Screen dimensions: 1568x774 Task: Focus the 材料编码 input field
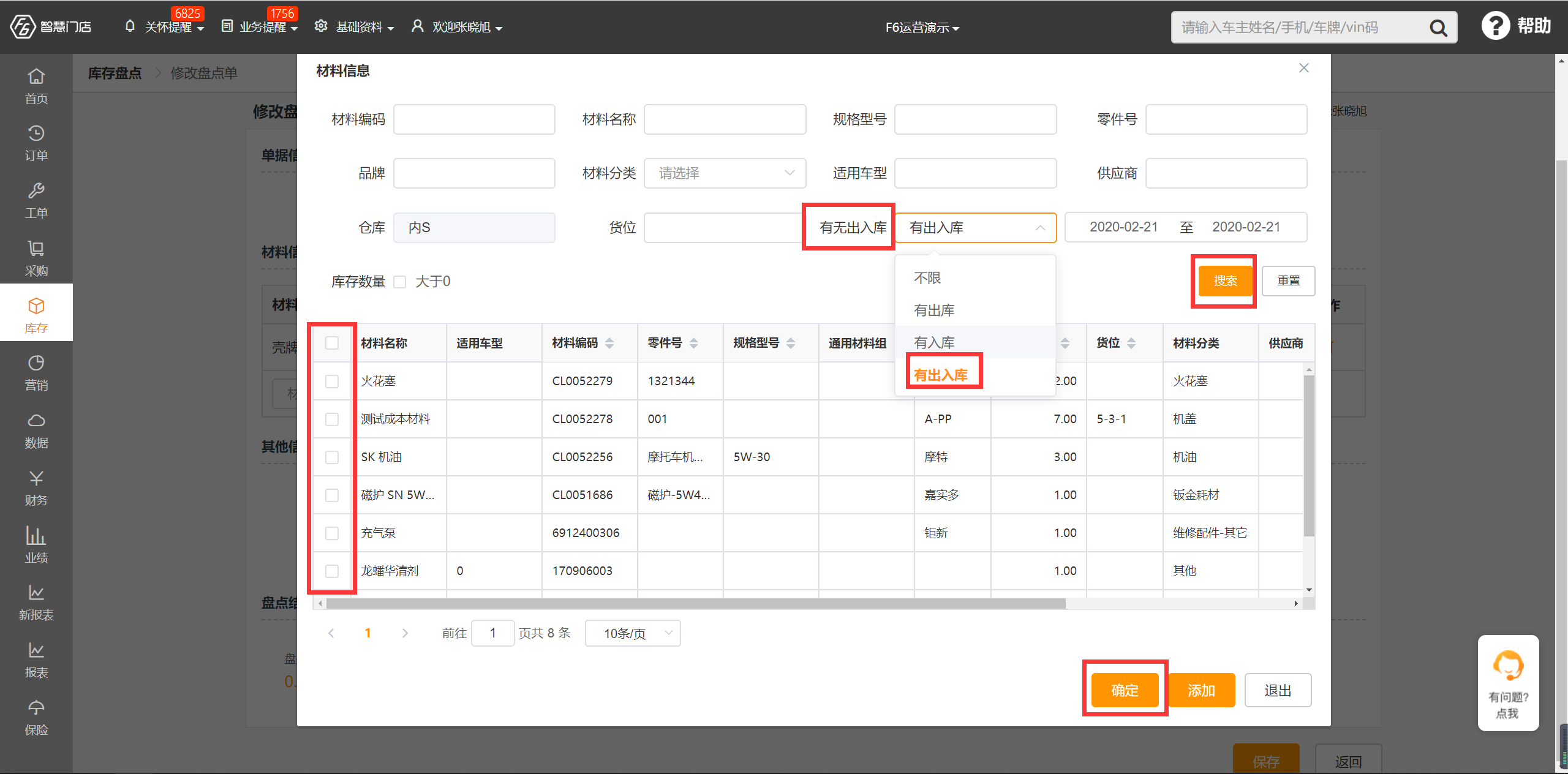474,119
